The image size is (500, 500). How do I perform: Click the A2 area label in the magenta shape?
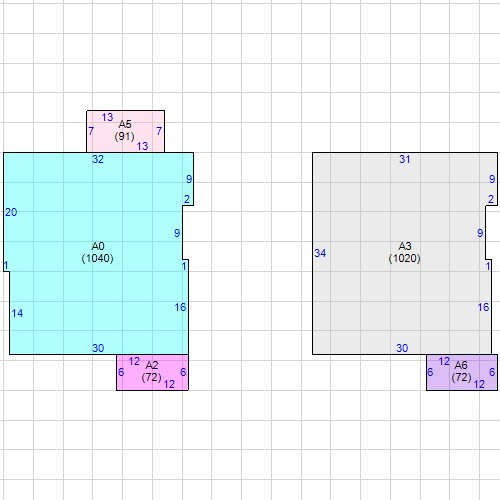coord(152,365)
